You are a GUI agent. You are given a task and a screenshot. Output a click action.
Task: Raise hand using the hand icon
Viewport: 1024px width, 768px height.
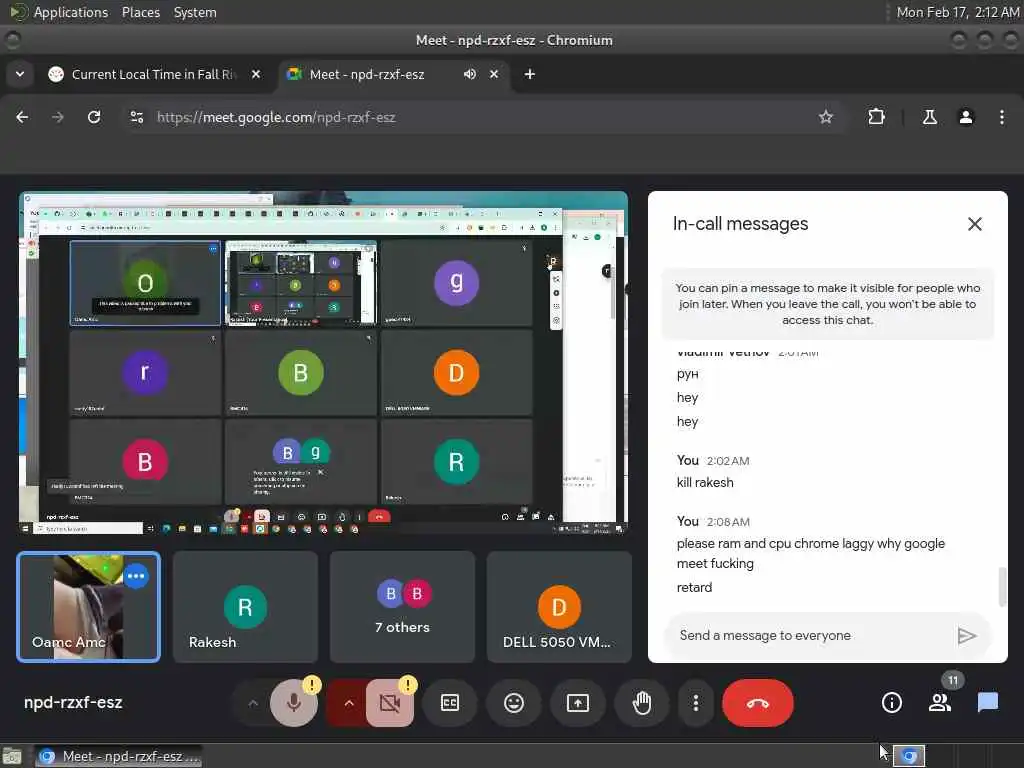pyautogui.click(x=642, y=703)
